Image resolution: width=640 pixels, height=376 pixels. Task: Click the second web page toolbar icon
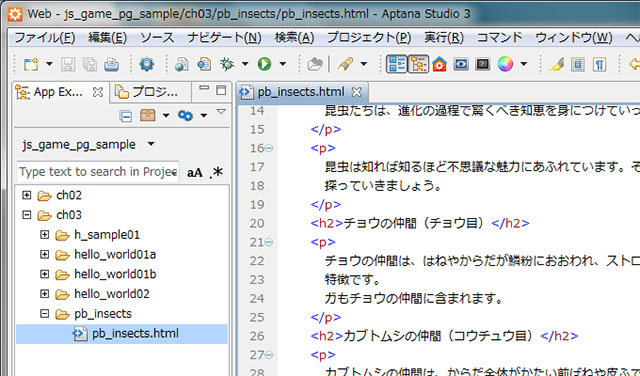tap(204, 64)
